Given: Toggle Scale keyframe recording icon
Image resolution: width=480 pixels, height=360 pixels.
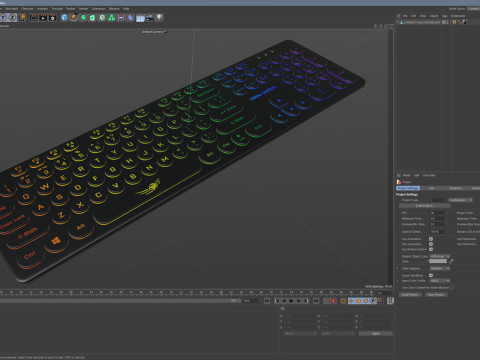Looking at the screenshot, I should [x=358, y=301].
